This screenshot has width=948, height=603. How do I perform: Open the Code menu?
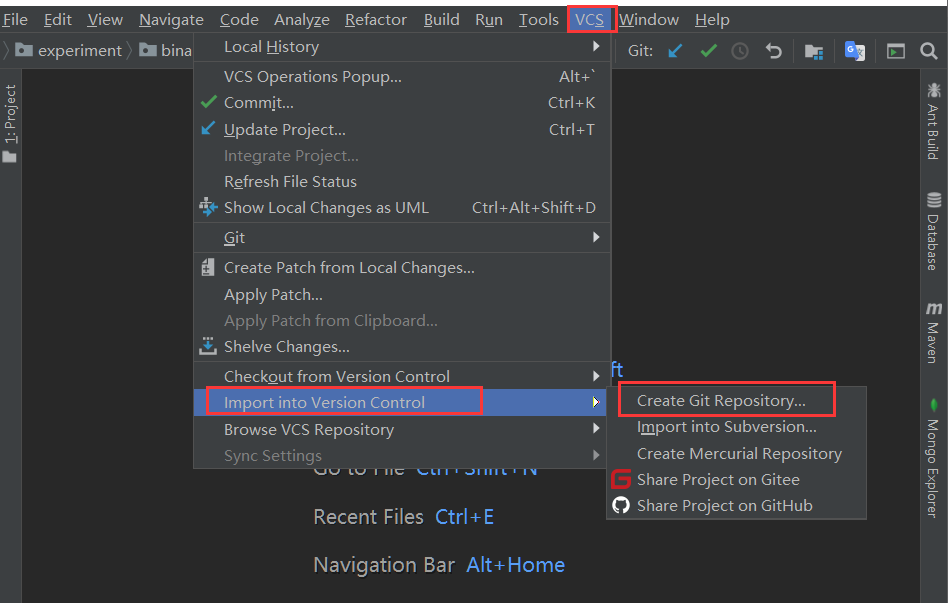coord(239,20)
